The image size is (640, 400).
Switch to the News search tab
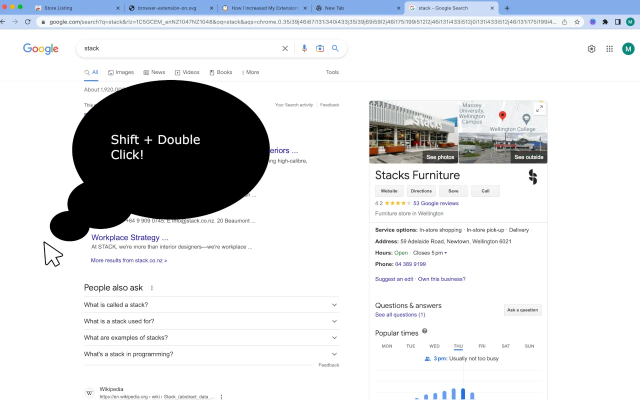pos(154,72)
